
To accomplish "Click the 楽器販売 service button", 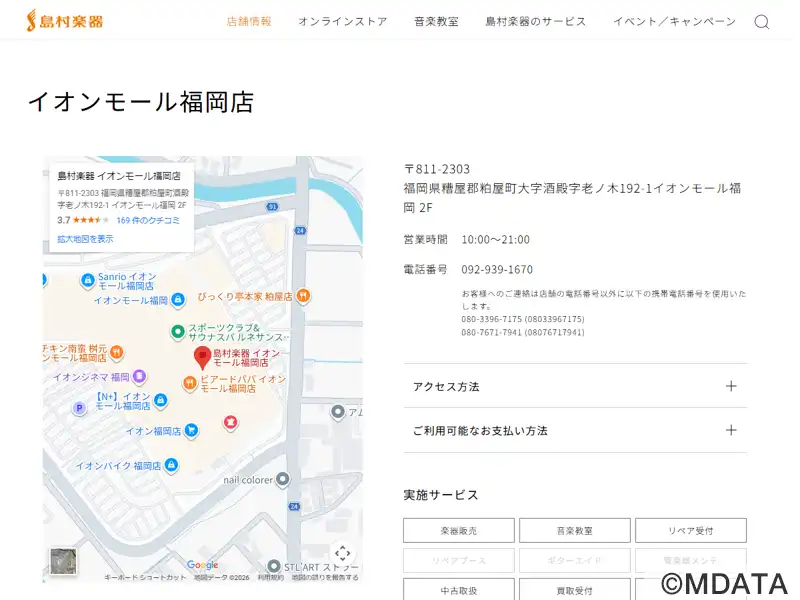I will pos(459,531).
